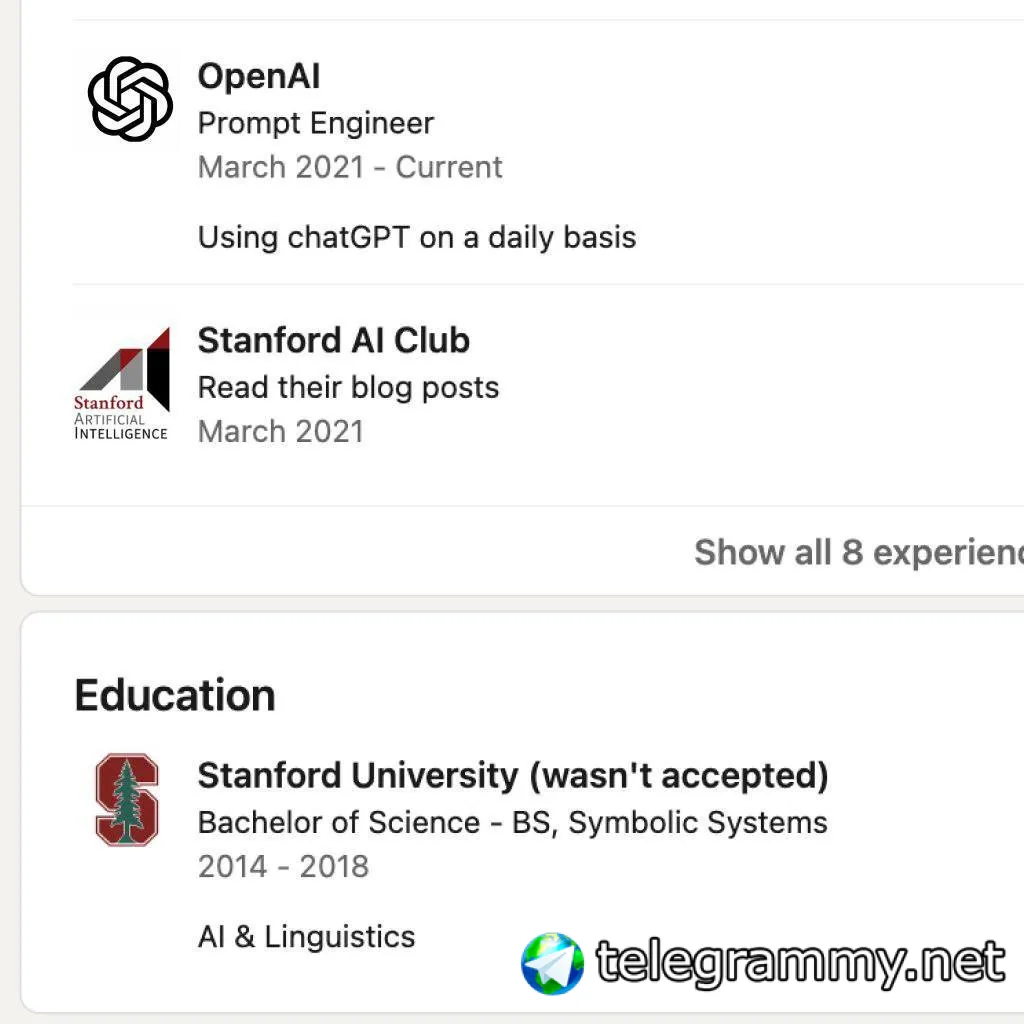Click the Stanford University tree logo
The width and height of the screenshot is (1024, 1024).
click(126, 800)
